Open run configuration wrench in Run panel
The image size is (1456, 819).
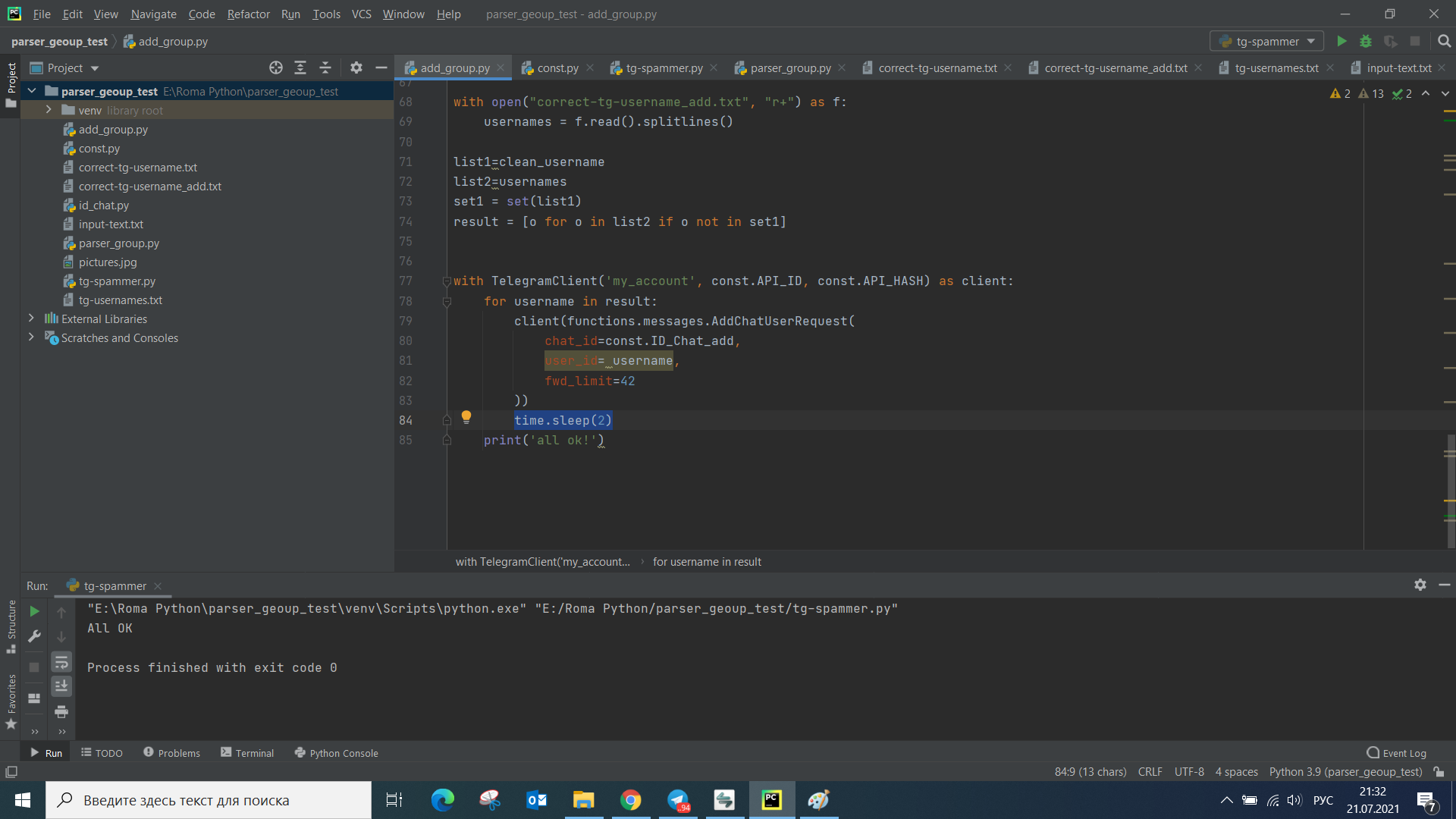tap(34, 637)
